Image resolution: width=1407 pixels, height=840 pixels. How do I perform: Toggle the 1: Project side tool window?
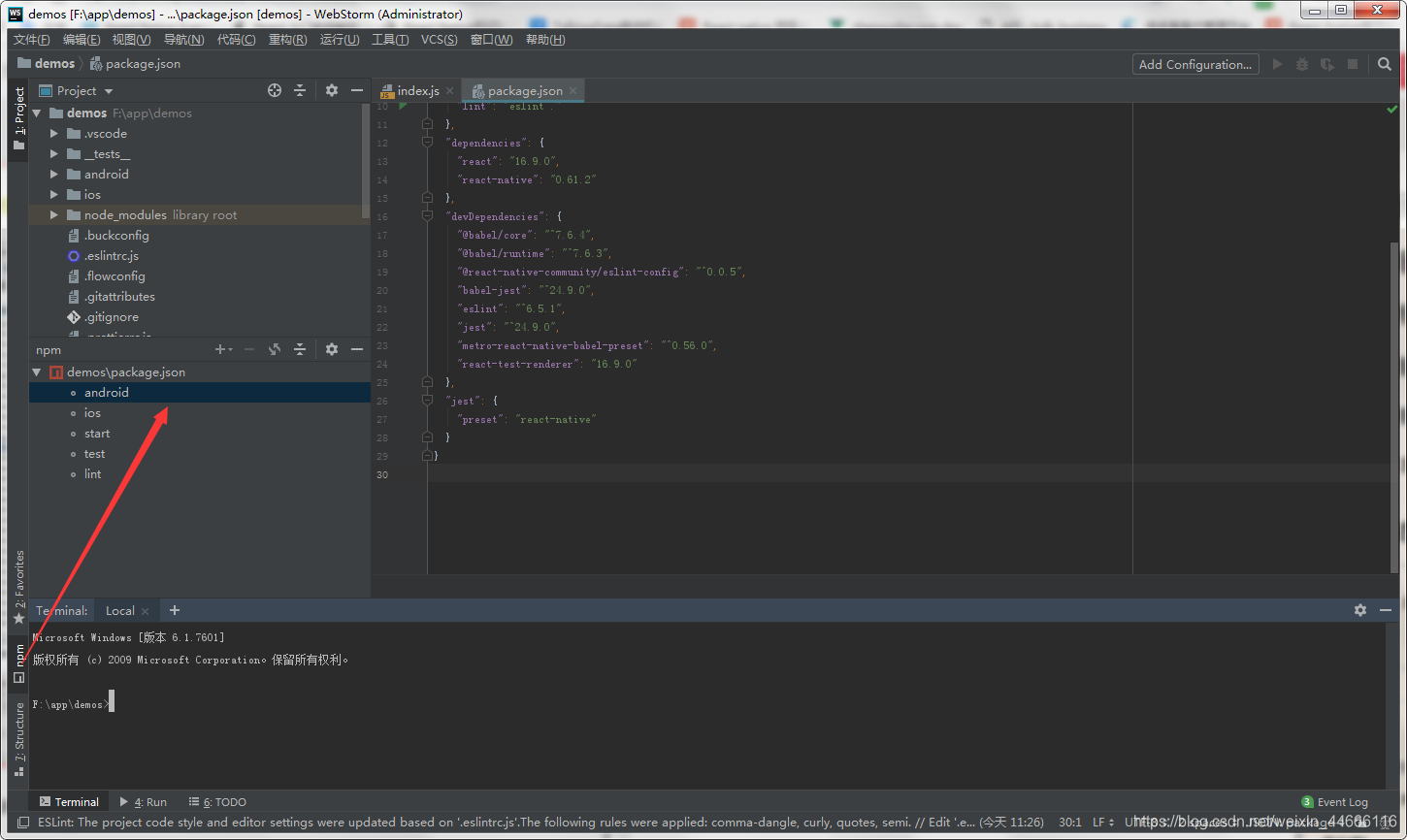[18, 119]
